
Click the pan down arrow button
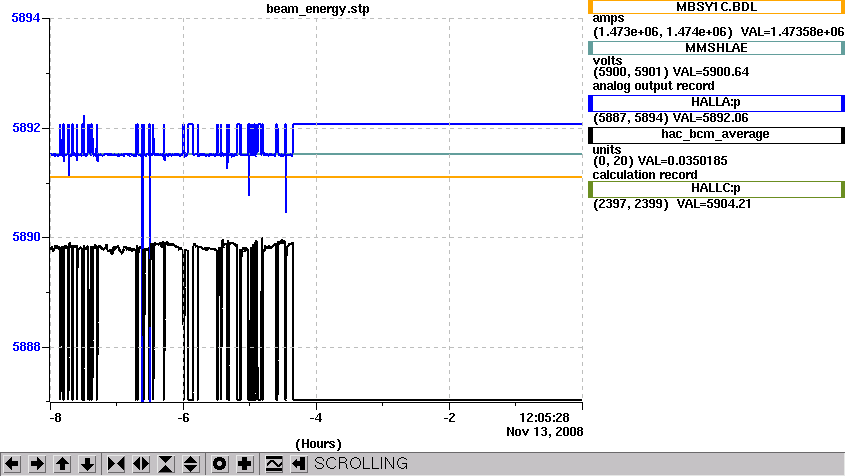[x=87, y=464]
